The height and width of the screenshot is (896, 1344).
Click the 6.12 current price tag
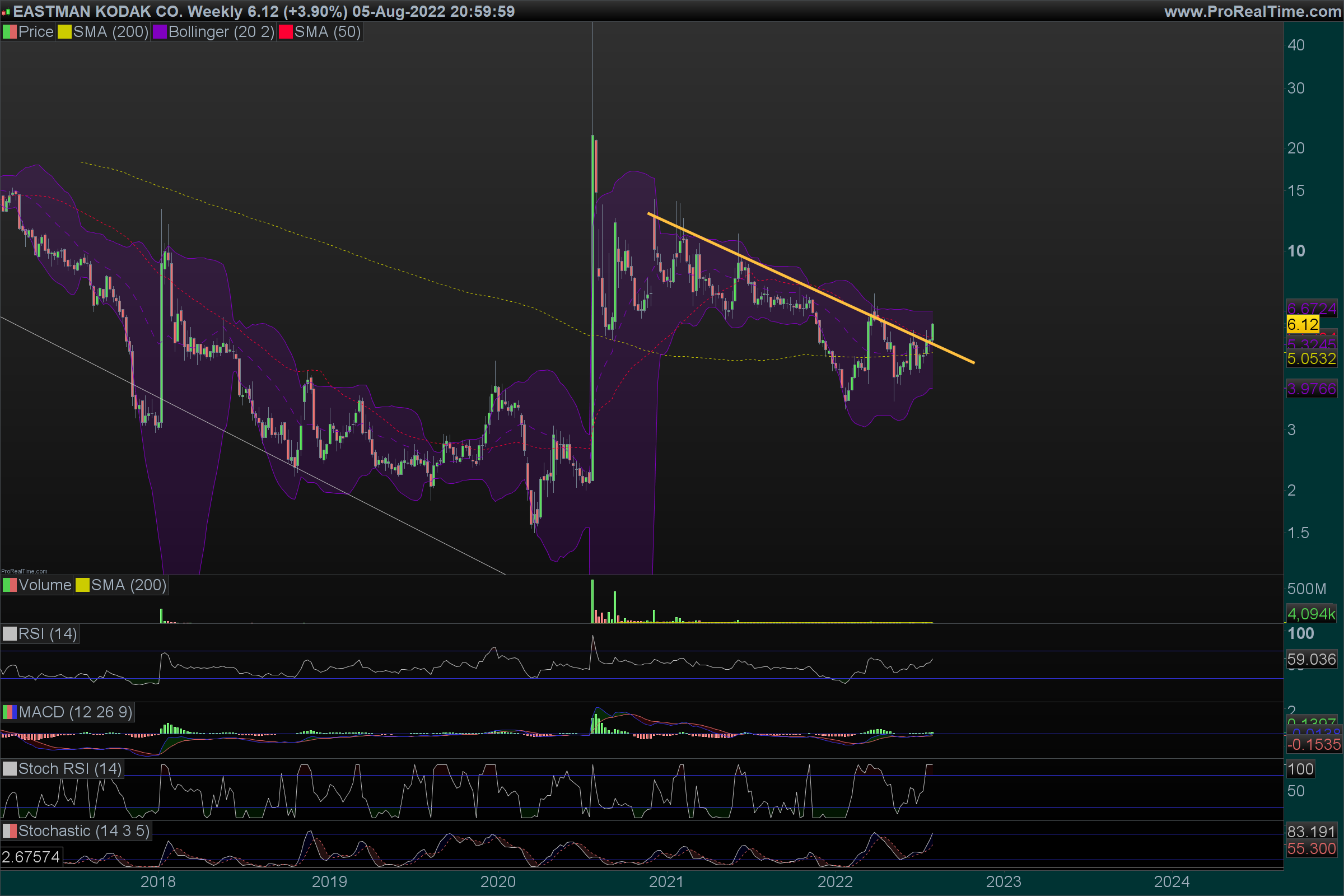pos(1303,325)
